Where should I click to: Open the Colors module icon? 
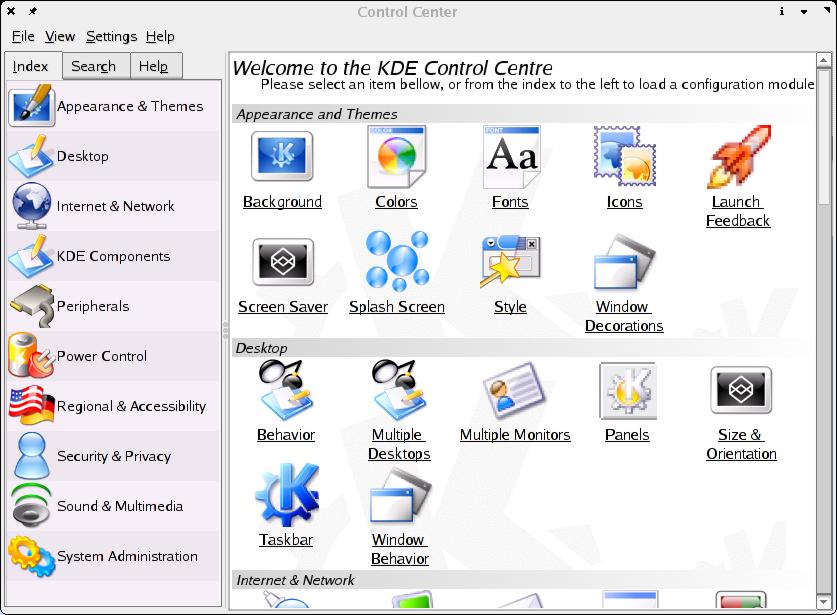click(396, 156)
